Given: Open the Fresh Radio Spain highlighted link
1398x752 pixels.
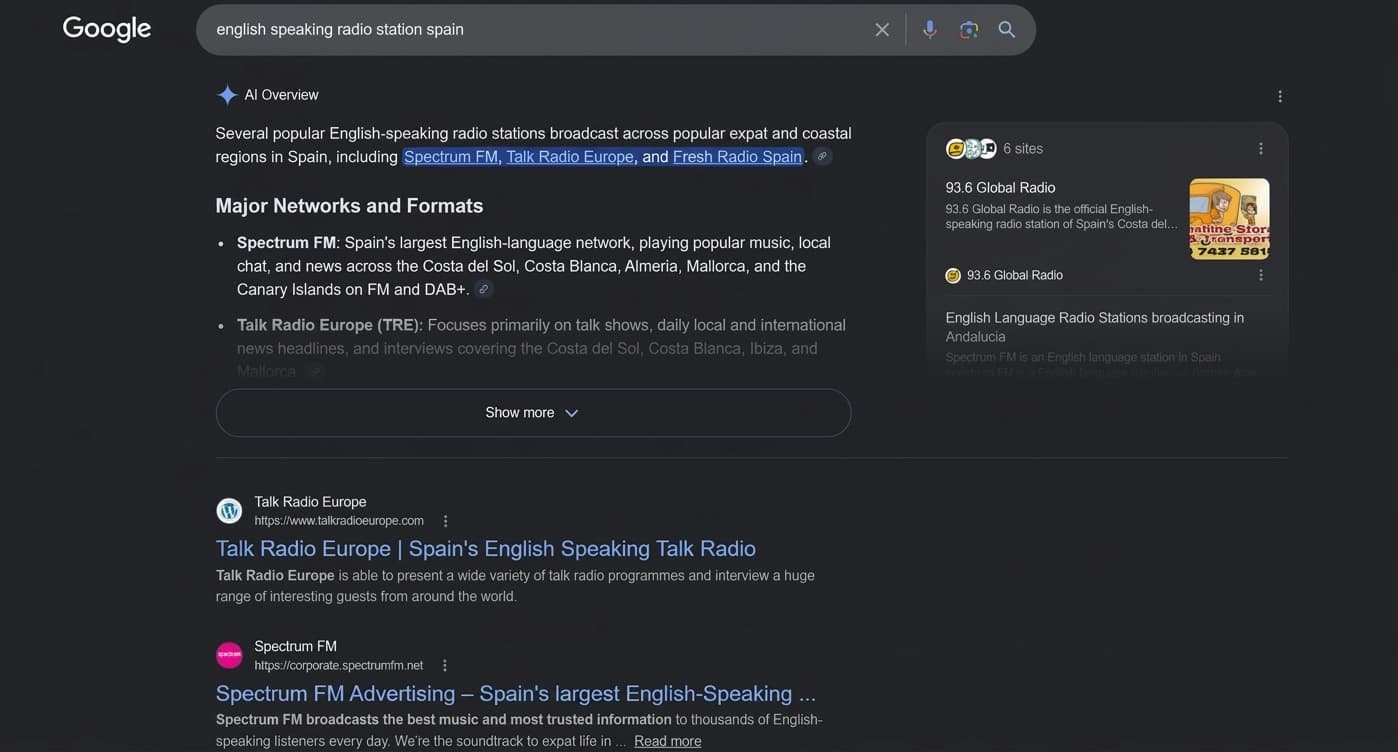Looking at the screenshot, I should pos(737,156).
